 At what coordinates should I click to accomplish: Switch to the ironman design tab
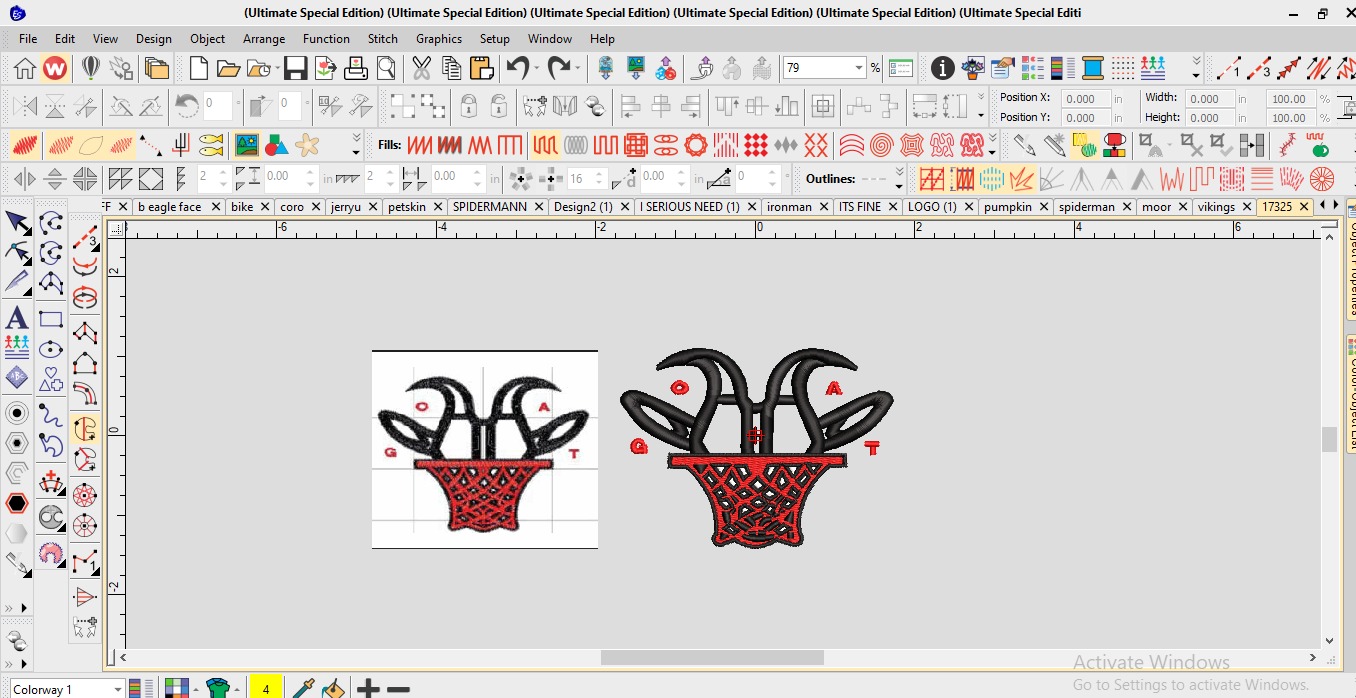click(790, 207)
